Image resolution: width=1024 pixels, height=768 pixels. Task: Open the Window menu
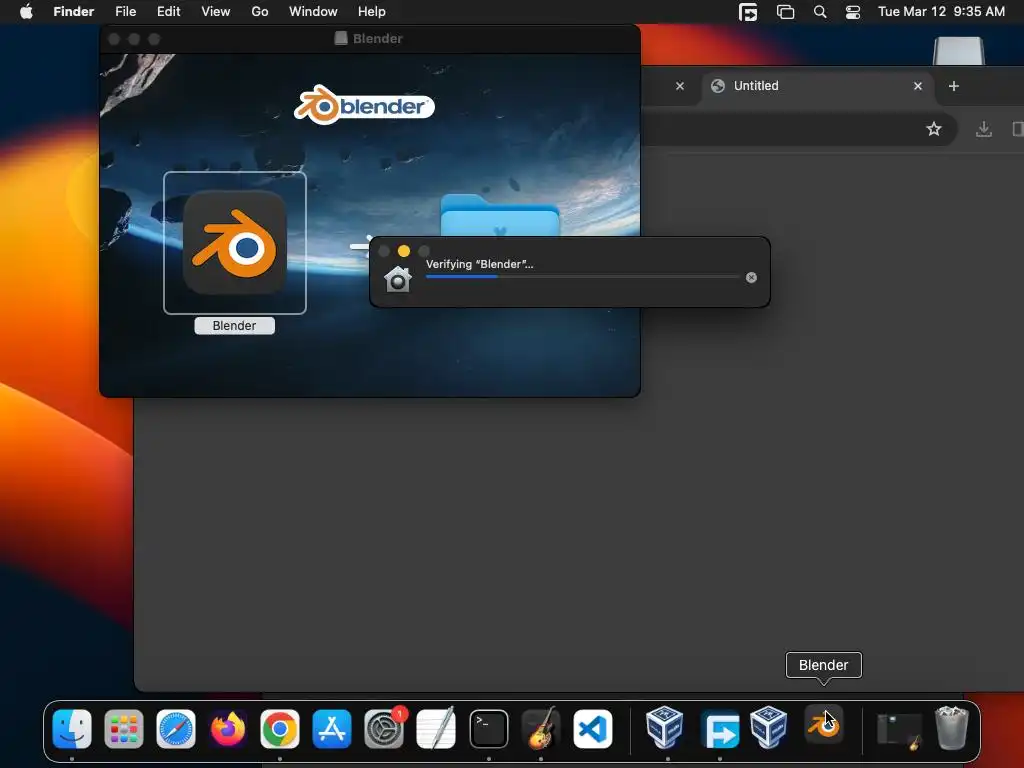pyautogui.click(x=313, y=12)
